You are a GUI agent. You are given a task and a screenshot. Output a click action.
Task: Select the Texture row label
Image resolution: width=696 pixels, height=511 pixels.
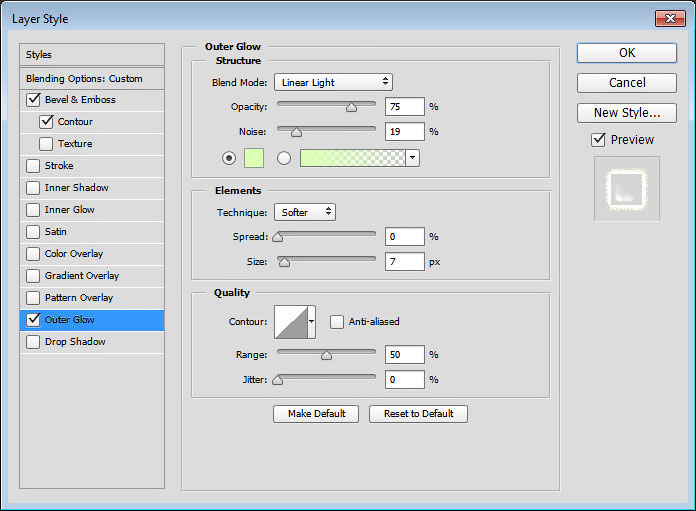point(75,144)
